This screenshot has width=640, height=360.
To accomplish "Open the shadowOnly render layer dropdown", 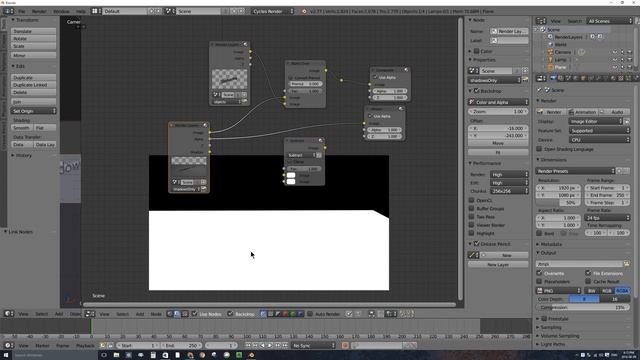I will coord(494,80).
